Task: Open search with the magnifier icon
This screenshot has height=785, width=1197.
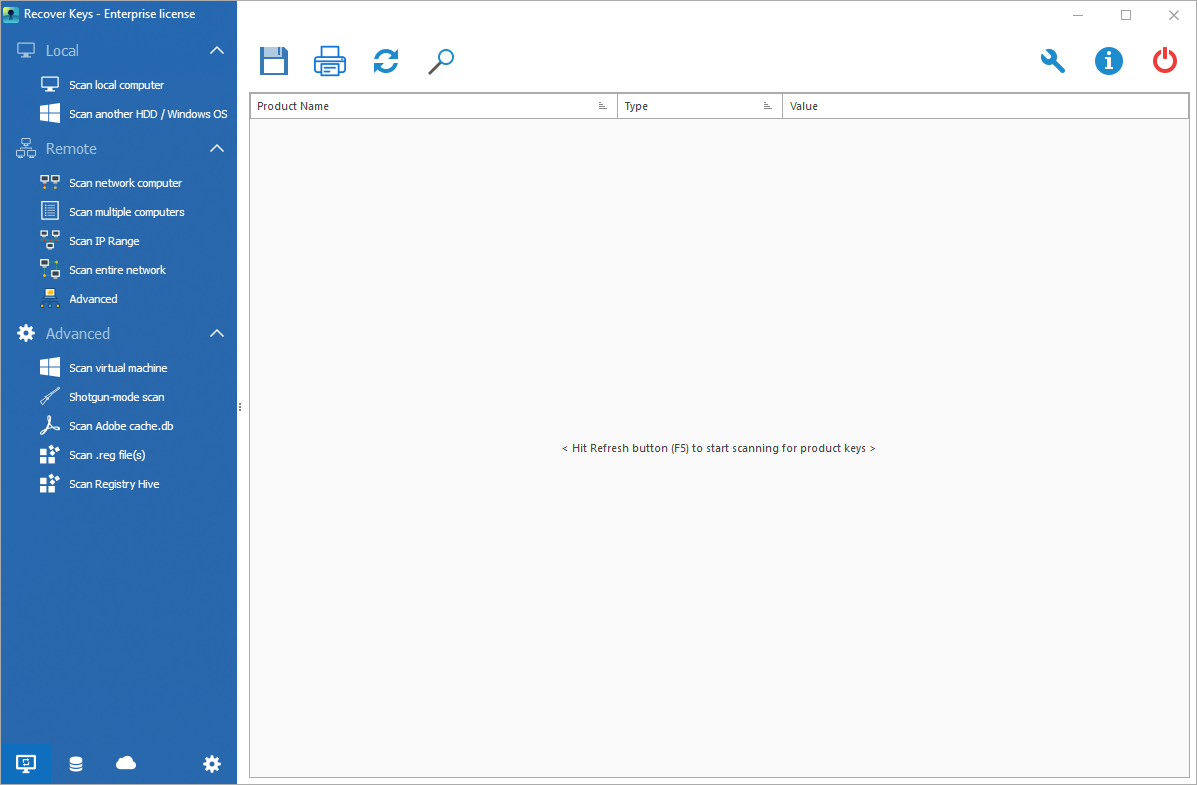Action: pyautogui.click(x=441, y=61)
